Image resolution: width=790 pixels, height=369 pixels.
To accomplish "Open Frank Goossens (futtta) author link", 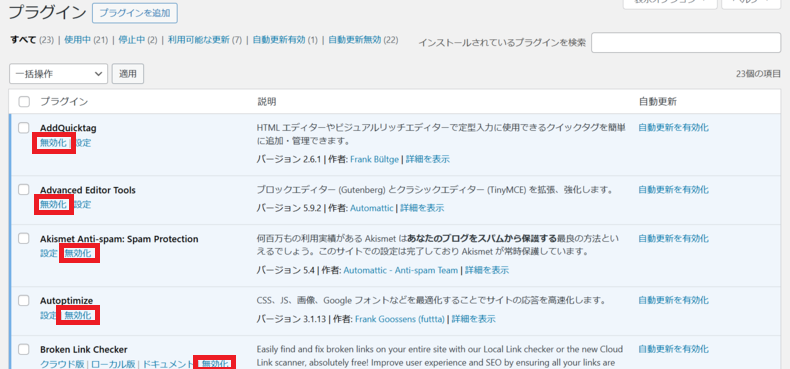I will (400, 319).
